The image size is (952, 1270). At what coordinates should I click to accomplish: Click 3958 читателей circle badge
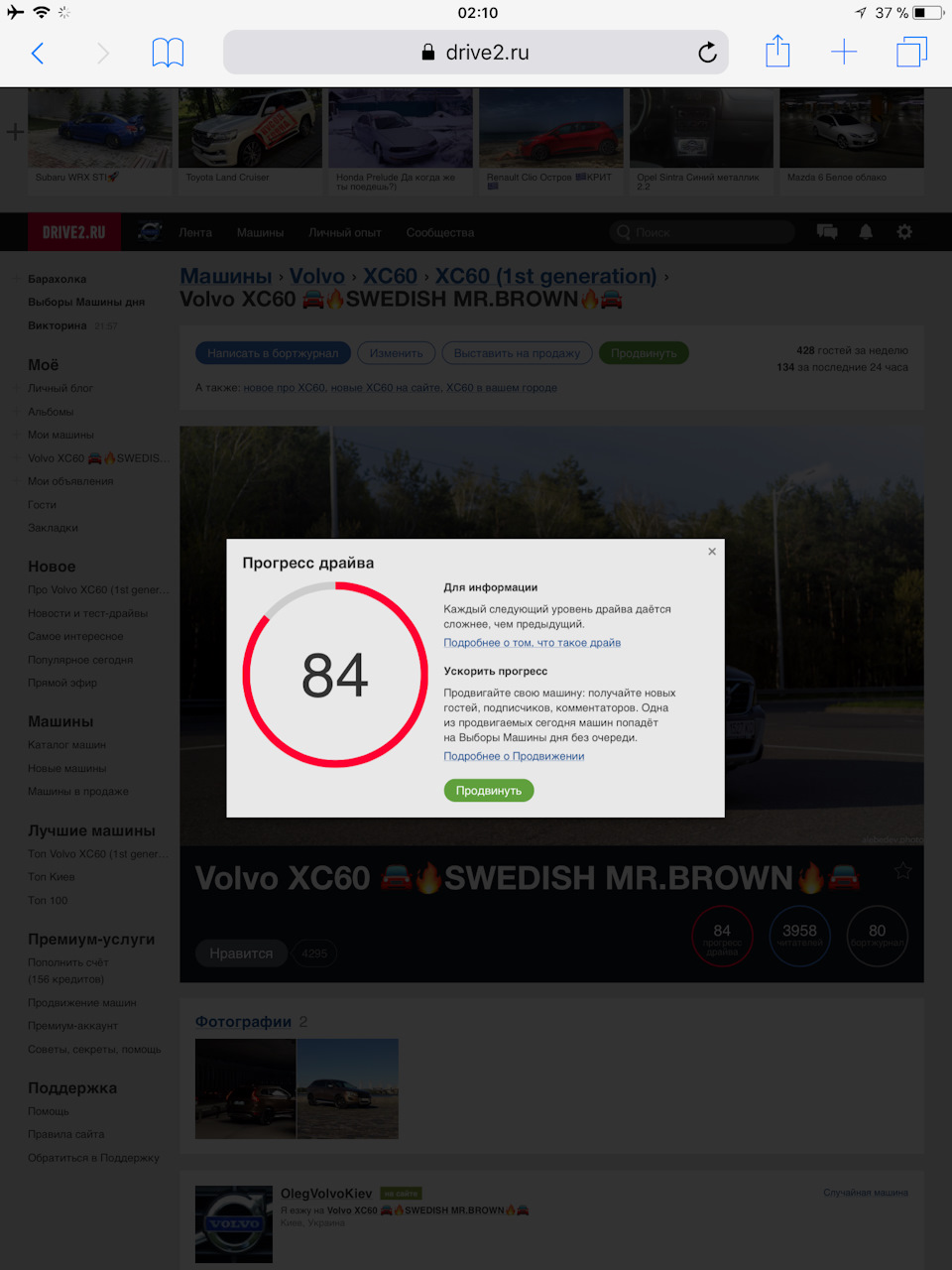click(x=799, y=937)
